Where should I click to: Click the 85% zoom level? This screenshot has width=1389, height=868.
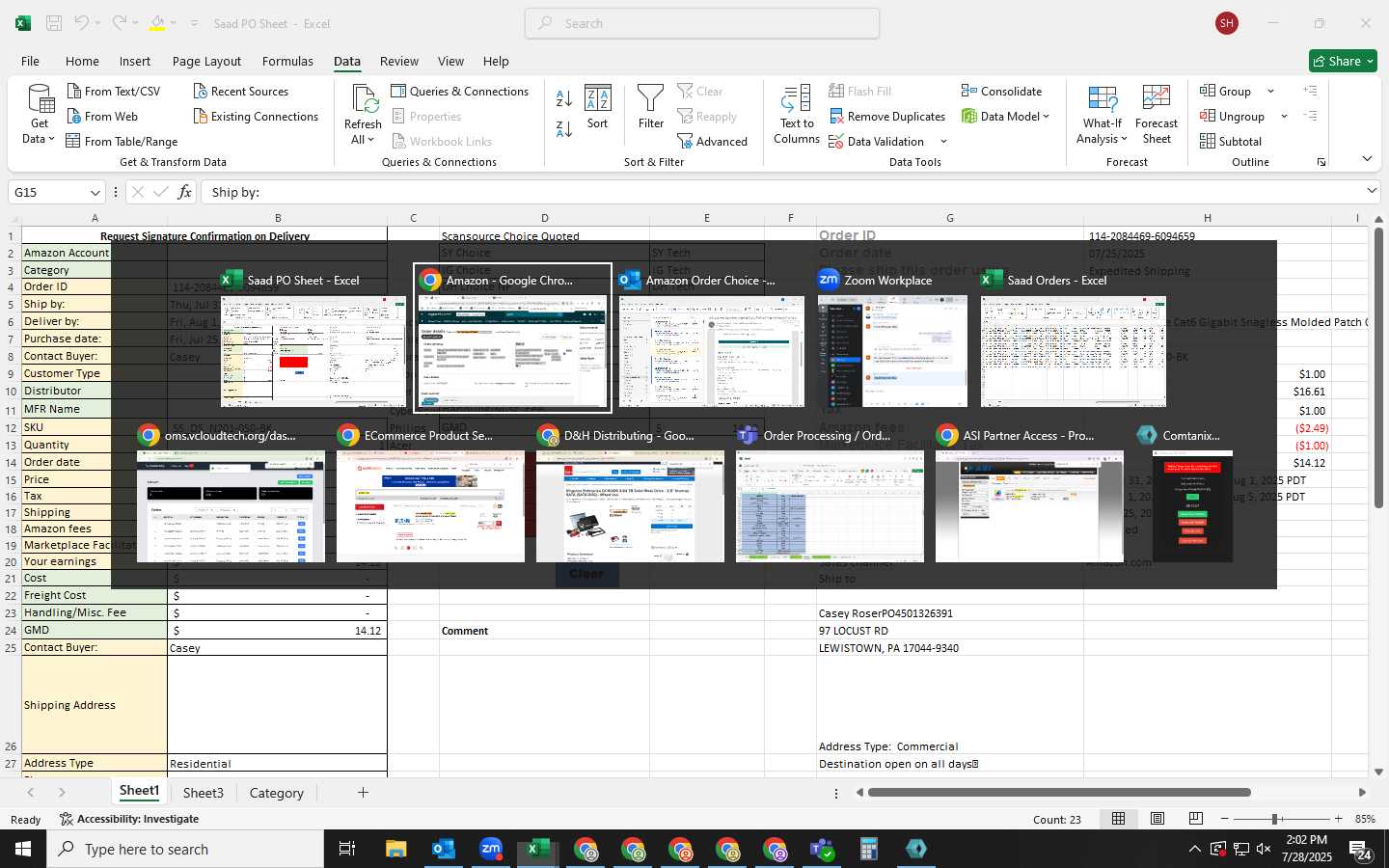click(x=1365, y=819)
